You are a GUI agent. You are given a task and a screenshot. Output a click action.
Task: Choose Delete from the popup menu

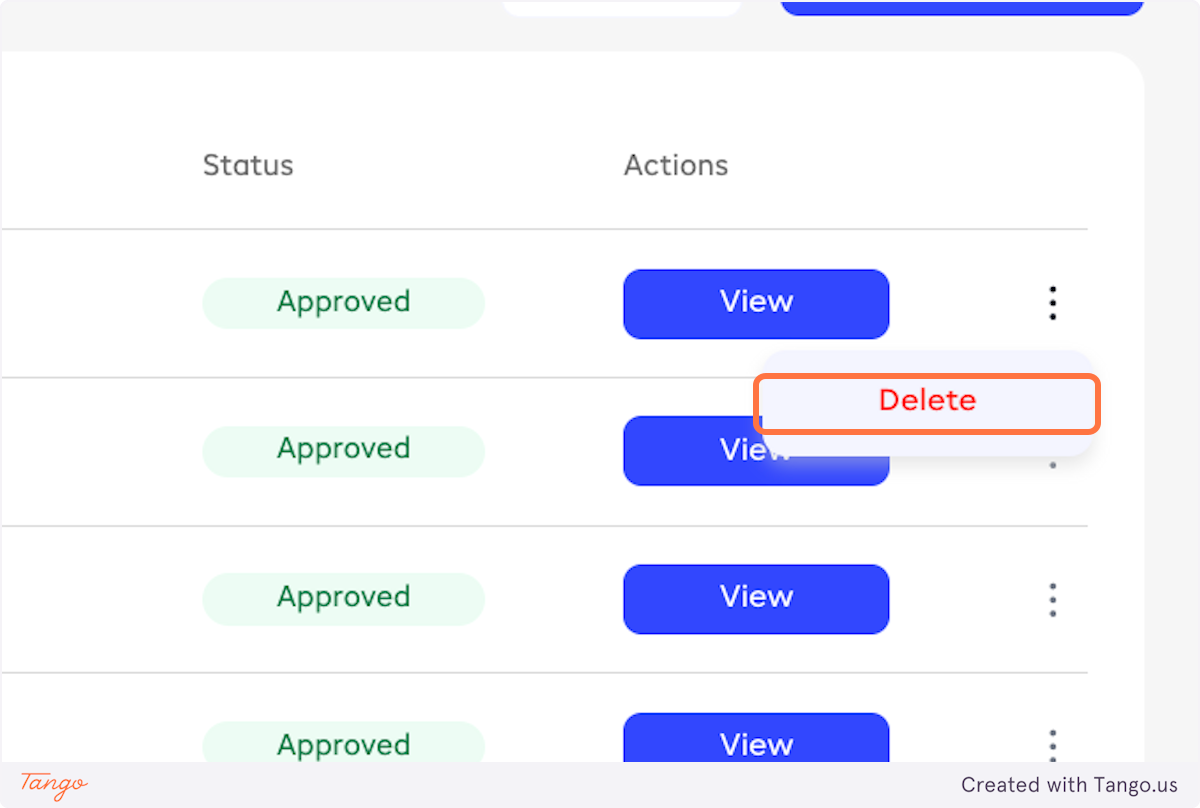tap(927, 402)
